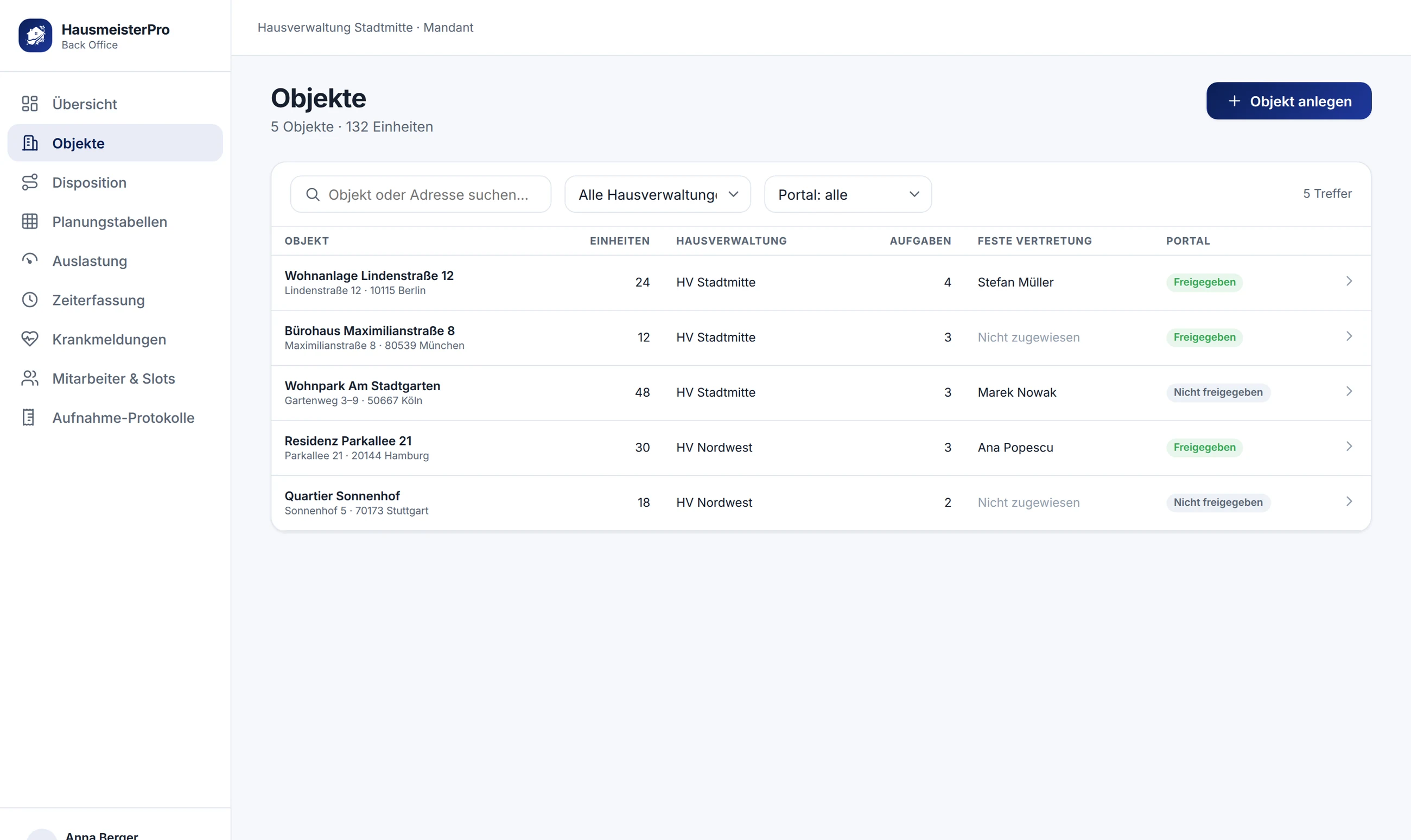The width and height of the screenshot is (1411, 840).
Task: Open Quartier Sonnenhof via row chevron
Action: point(1349,501)
